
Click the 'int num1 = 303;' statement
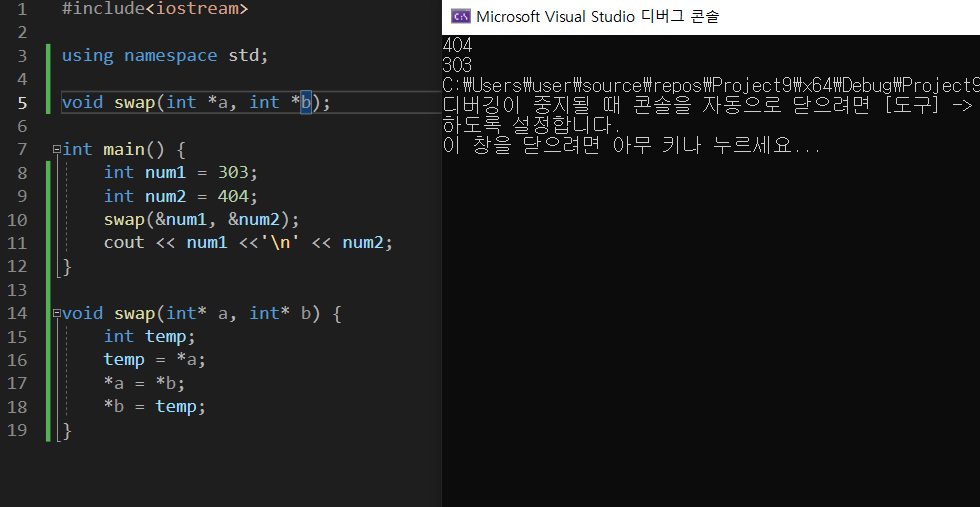[181, 173]
